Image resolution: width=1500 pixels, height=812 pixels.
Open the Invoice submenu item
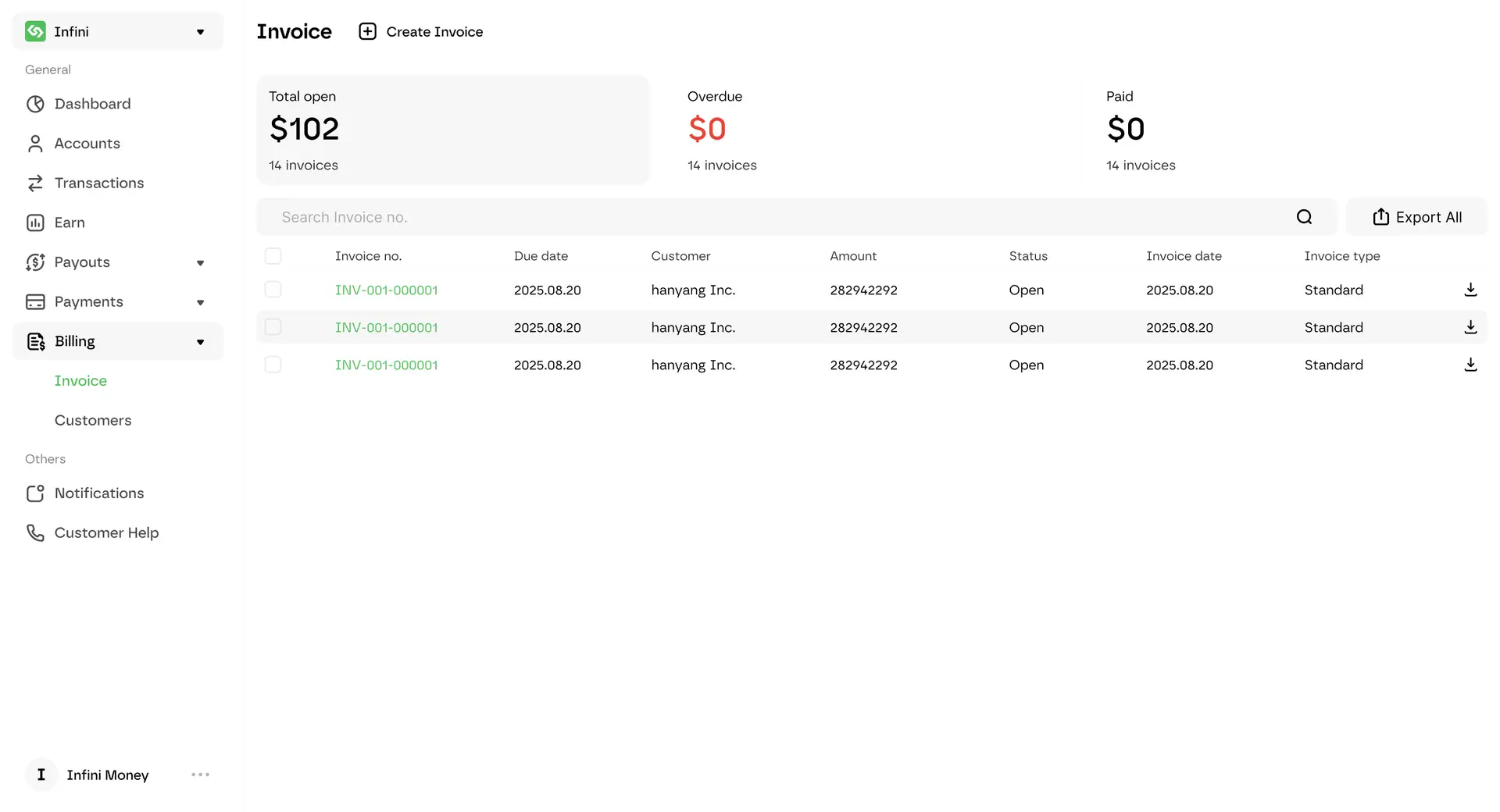80,381
